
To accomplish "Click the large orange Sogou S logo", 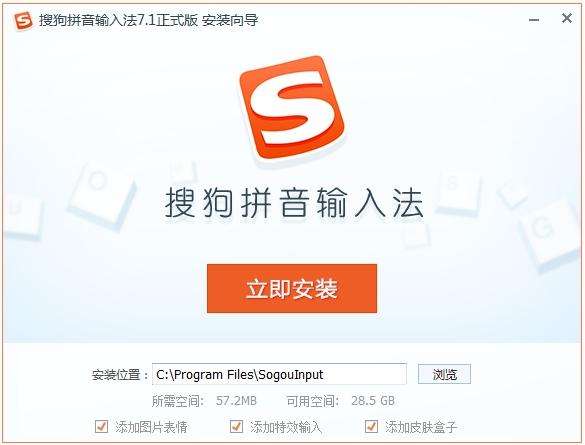I will tap(292, 107).
